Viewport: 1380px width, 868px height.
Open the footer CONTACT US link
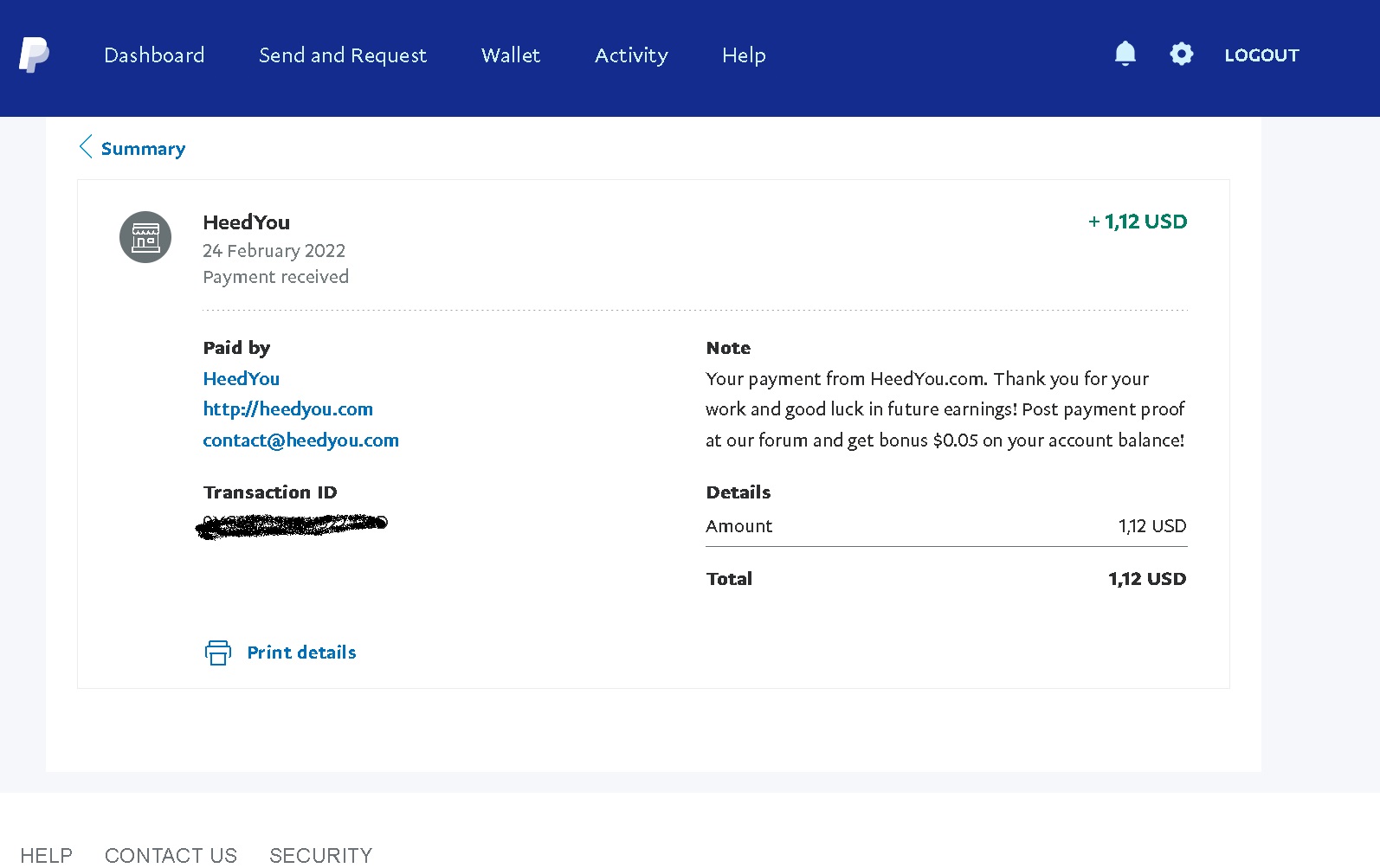pos(171,855)
